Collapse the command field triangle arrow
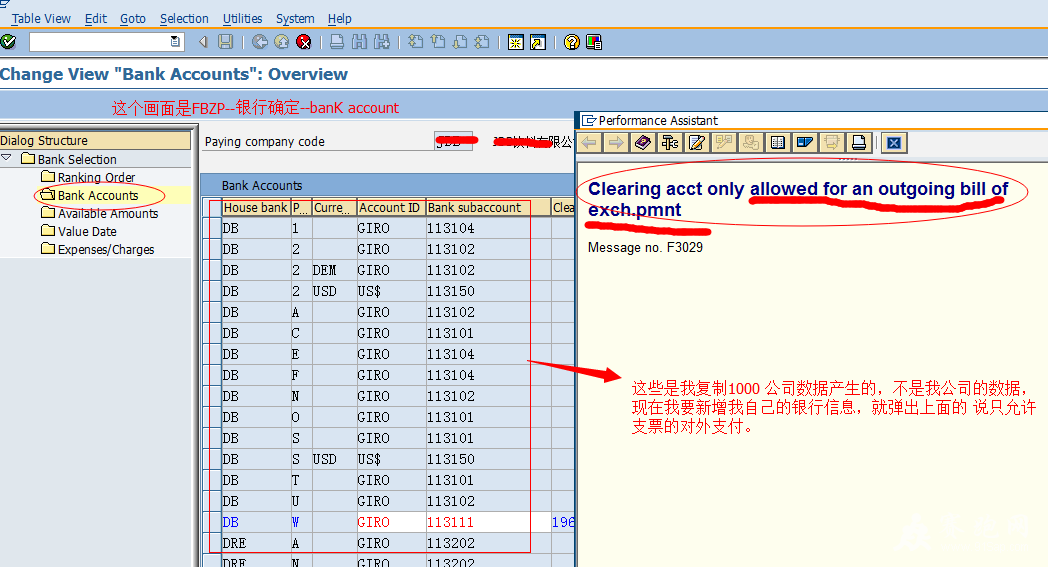This screenshot has height=567, width=1048. 203,42
